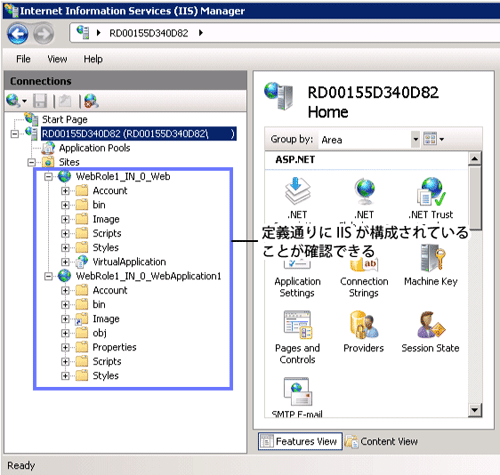The height and width of the screenshot is (475, 500).
Task: Collapse the Sites node
Action: coord(31,162)
